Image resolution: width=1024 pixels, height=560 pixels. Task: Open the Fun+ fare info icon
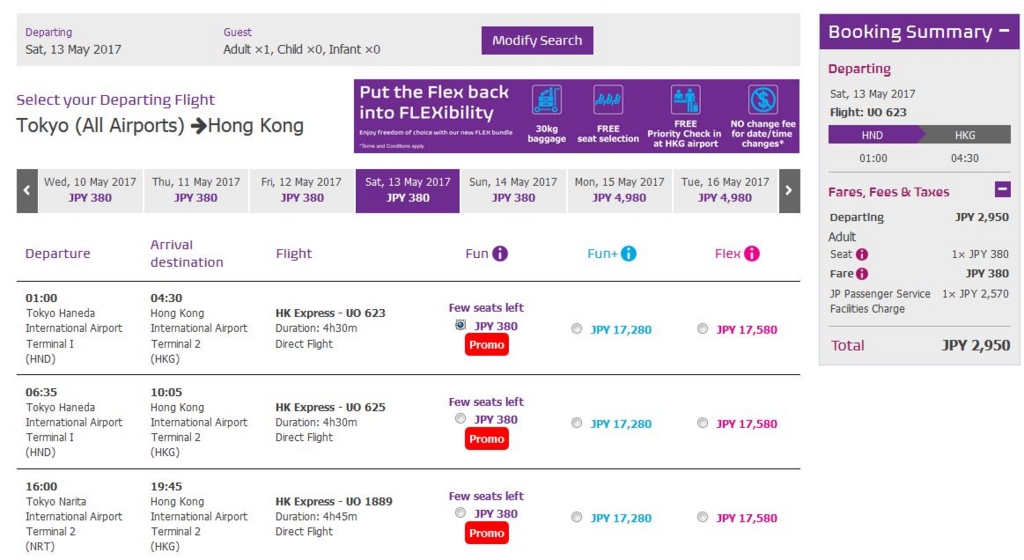pyautogui.click(x=628, y=254)
